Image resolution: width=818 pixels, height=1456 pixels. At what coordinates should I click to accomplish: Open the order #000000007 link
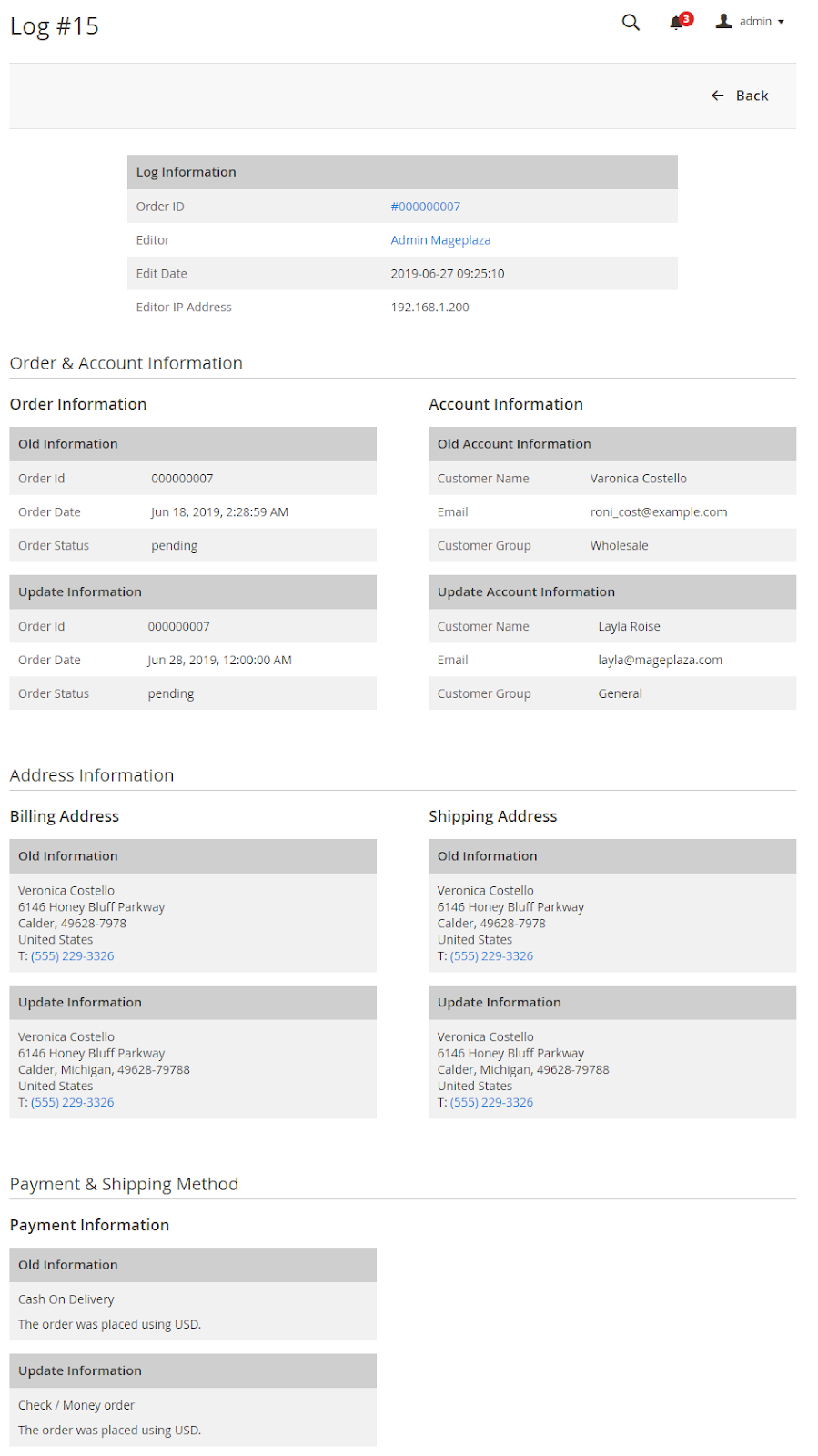pos(425,207)
